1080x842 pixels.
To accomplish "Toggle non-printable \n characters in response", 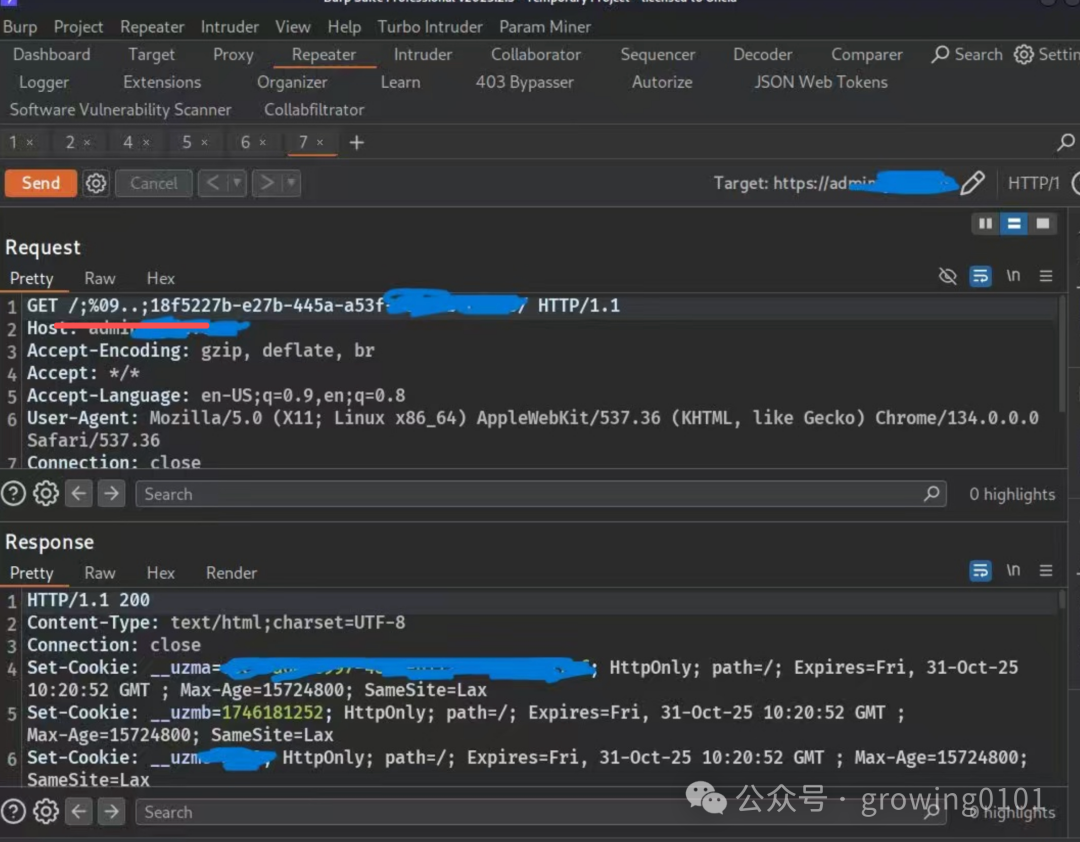I will 1013,570.
